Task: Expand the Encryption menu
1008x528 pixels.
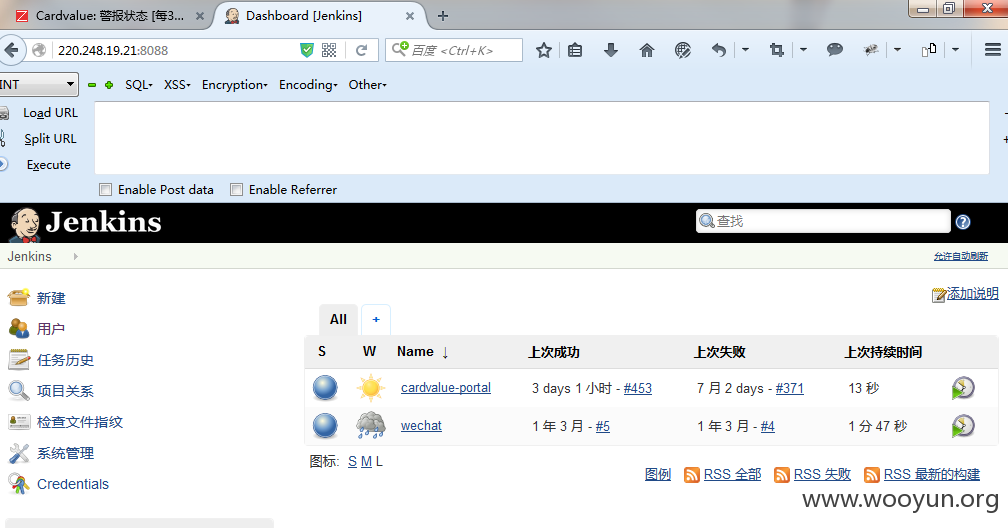Action: click(x=235, y=85)
